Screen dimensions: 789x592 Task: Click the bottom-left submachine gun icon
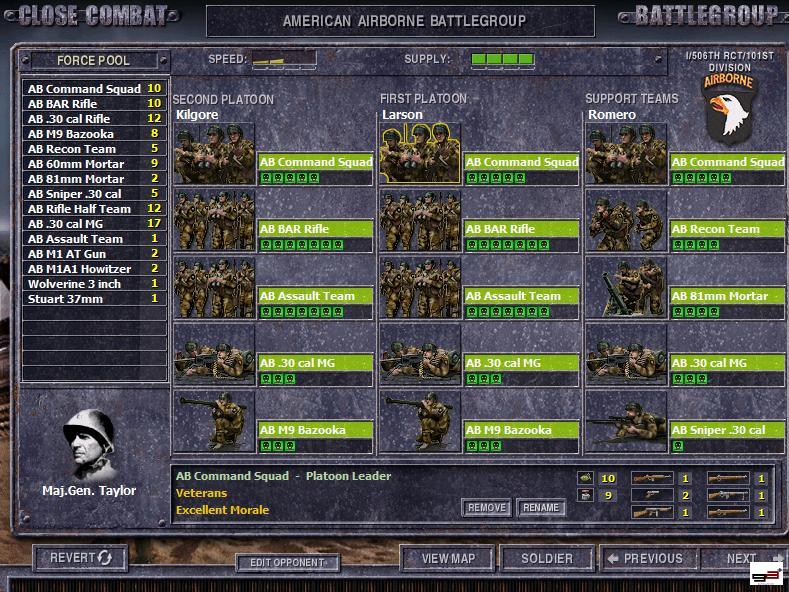652,512
